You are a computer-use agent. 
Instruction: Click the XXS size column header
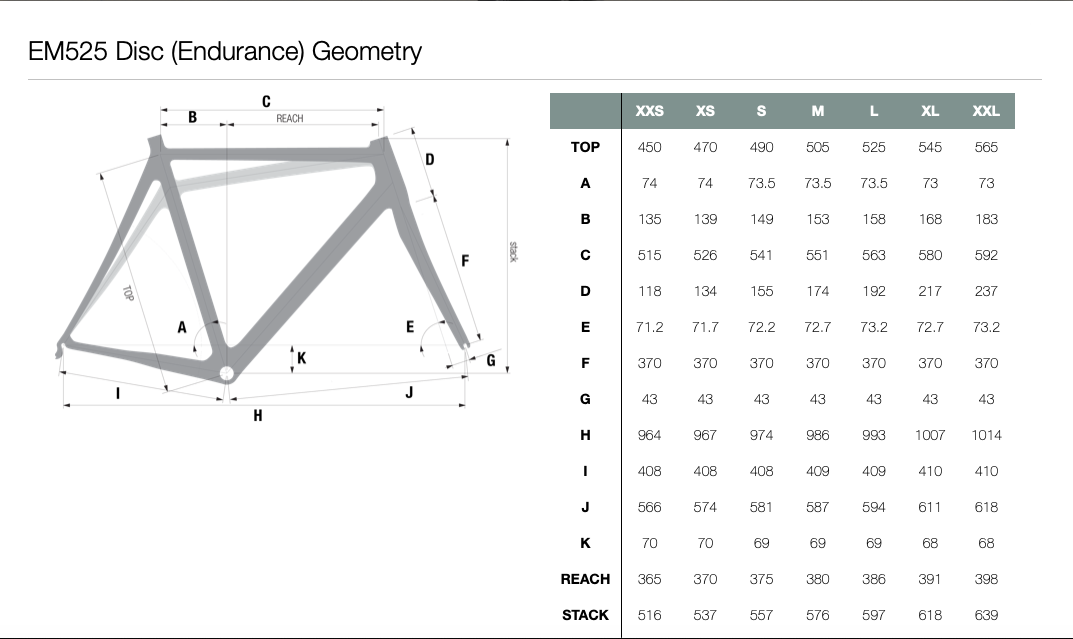(x=649, y=111)
